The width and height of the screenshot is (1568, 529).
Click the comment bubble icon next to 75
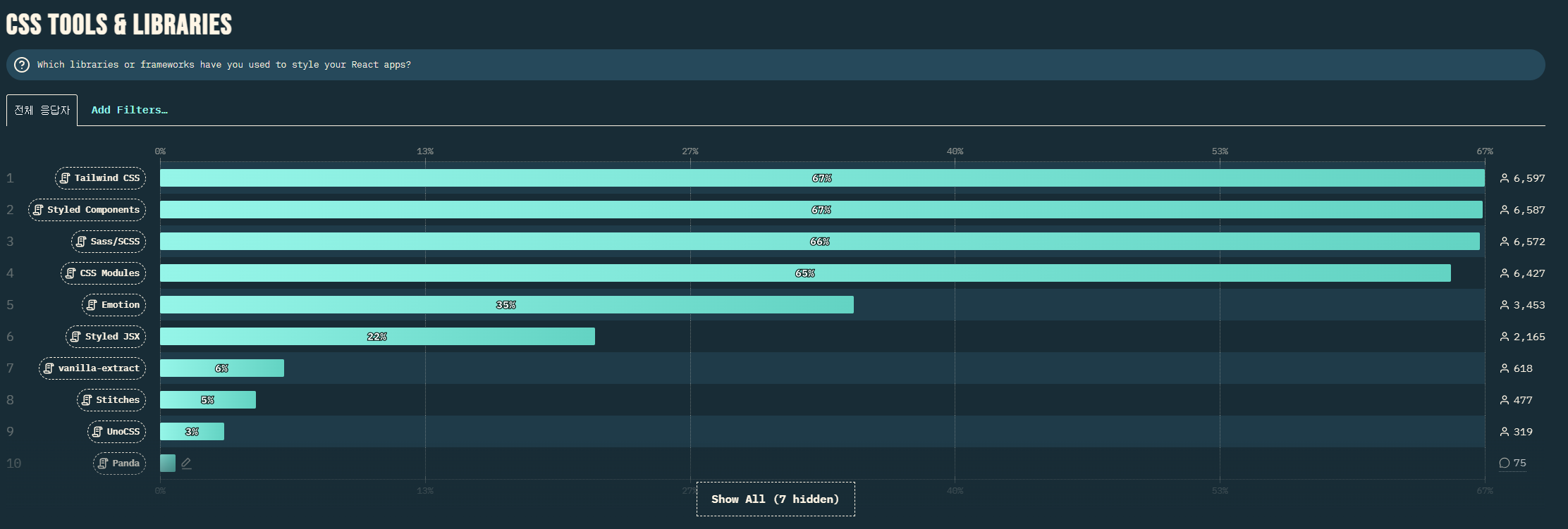(x=1504, y=463)
